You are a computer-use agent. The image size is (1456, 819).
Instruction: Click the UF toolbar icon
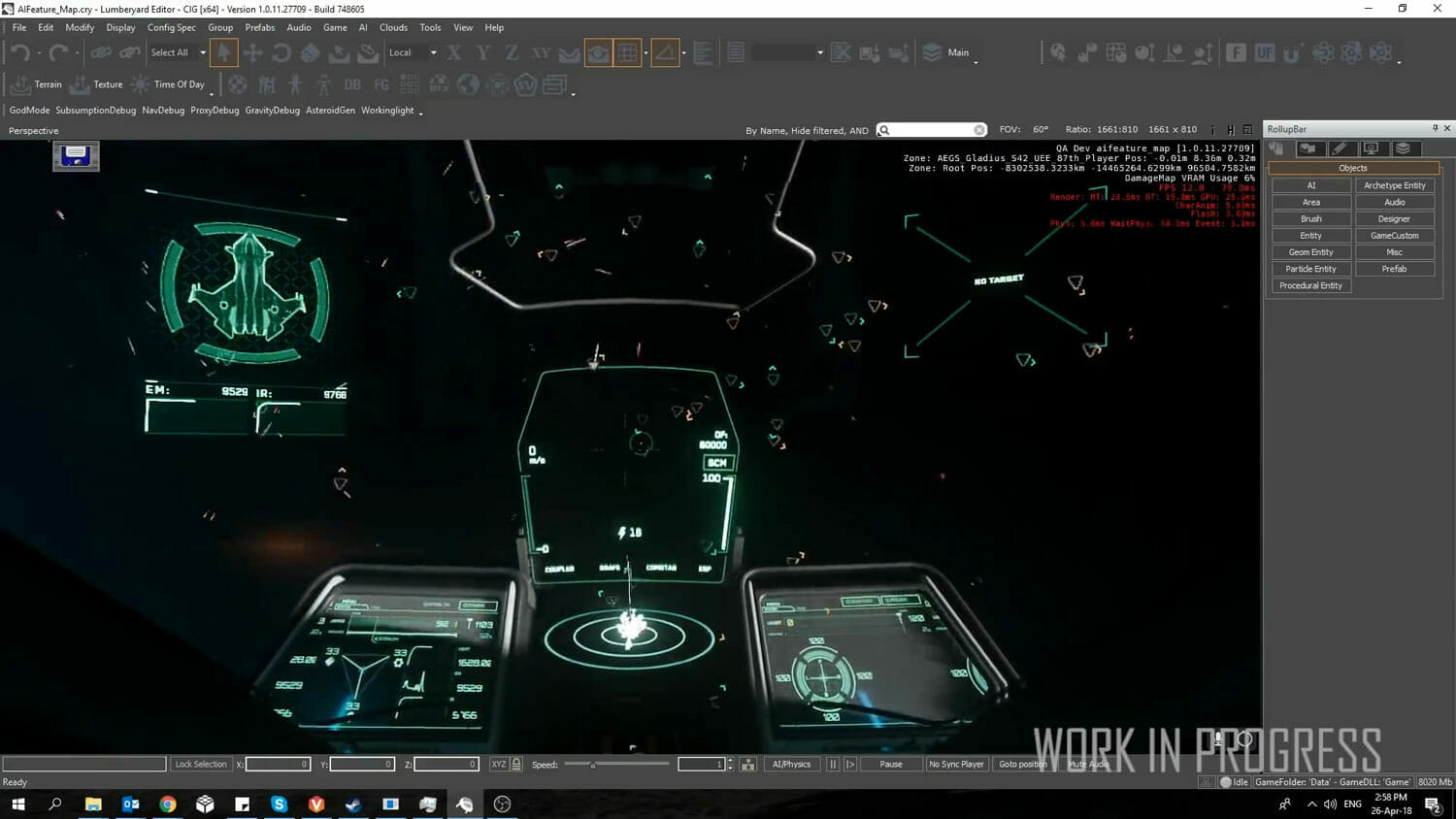[1264, 52]
